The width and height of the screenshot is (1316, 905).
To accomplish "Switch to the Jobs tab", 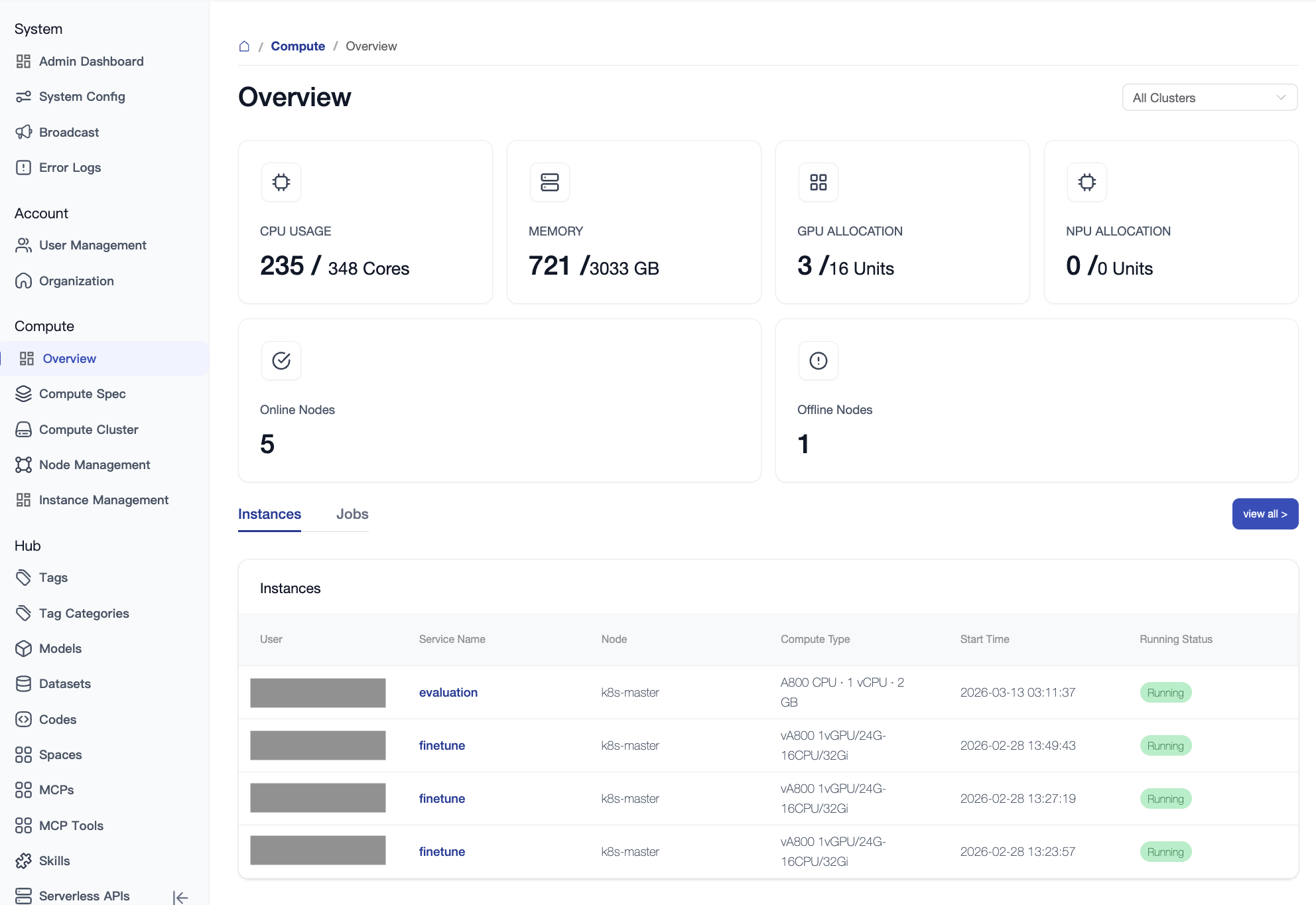I will point(352,514).
